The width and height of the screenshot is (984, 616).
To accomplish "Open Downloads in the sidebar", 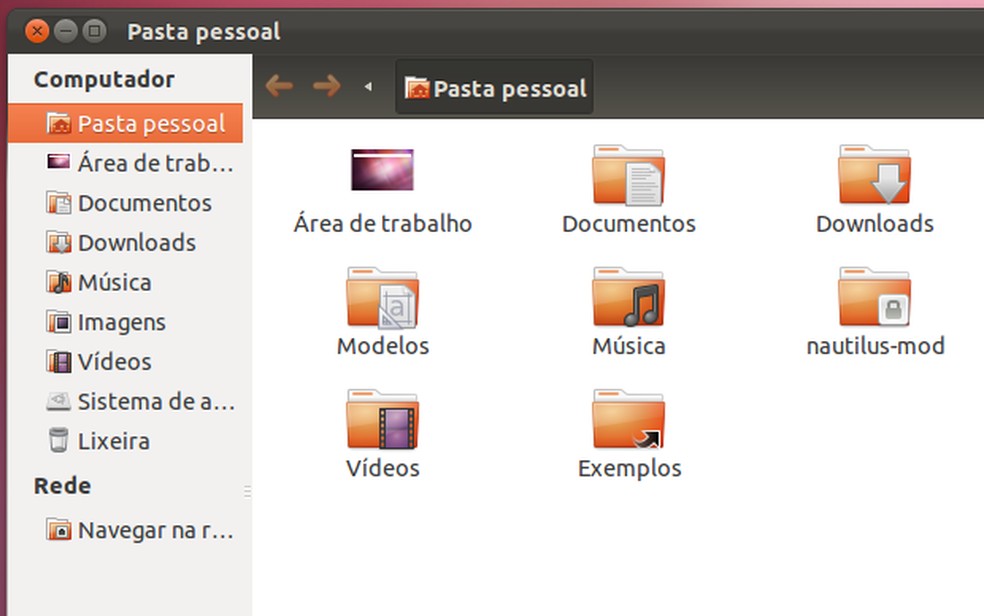I will pos(126,243).
